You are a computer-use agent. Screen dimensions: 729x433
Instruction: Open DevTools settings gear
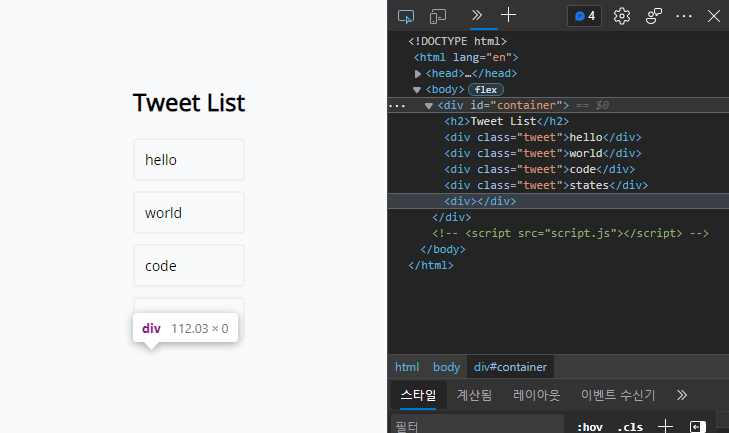pos(622,16)
